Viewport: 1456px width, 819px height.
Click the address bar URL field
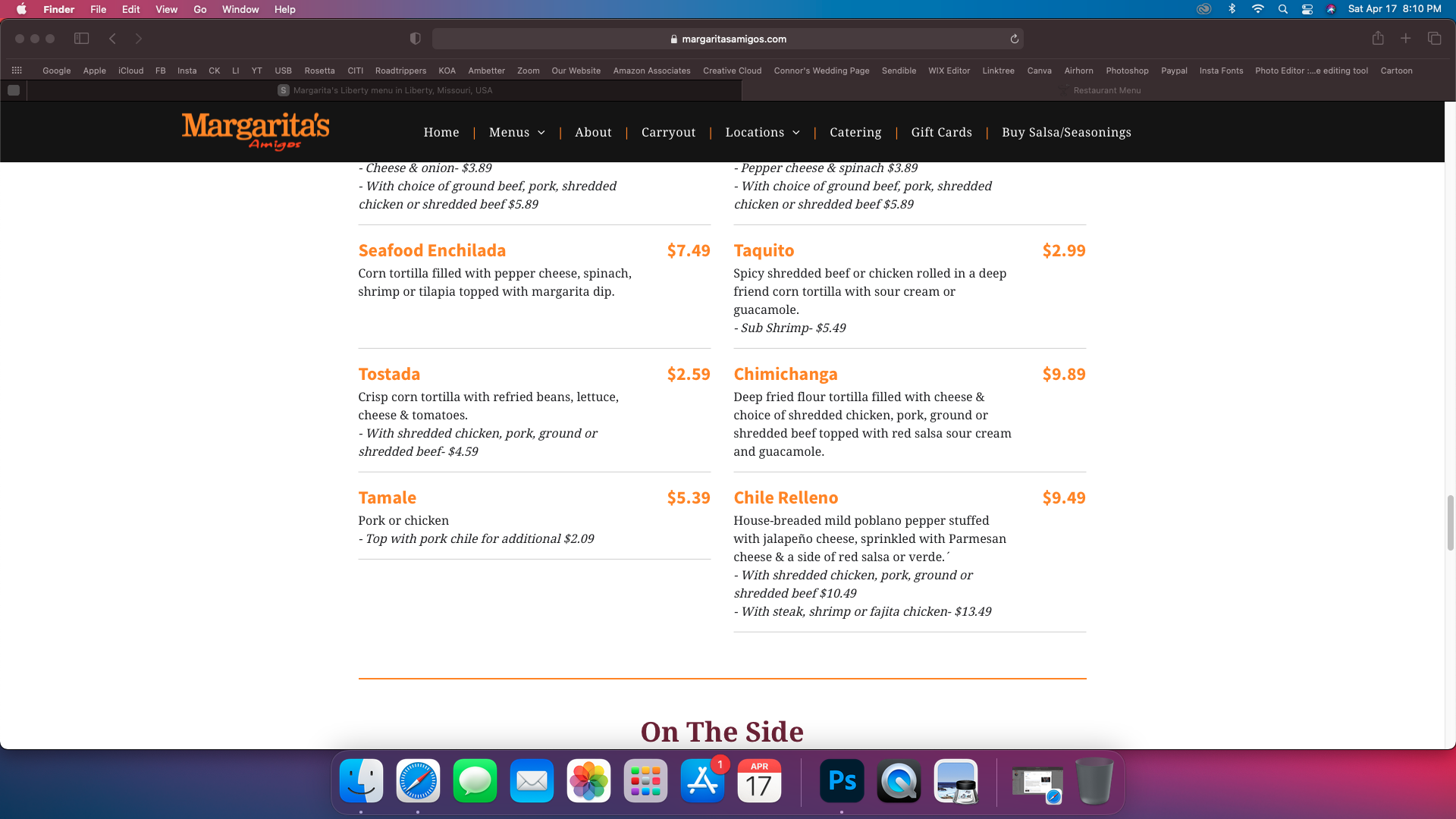727,39
